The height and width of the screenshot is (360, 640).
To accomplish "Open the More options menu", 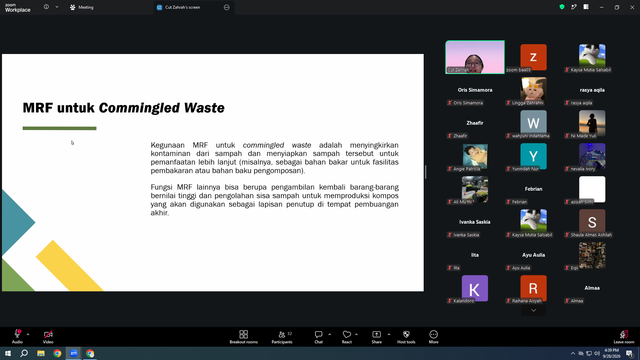I will pos(433,337).
